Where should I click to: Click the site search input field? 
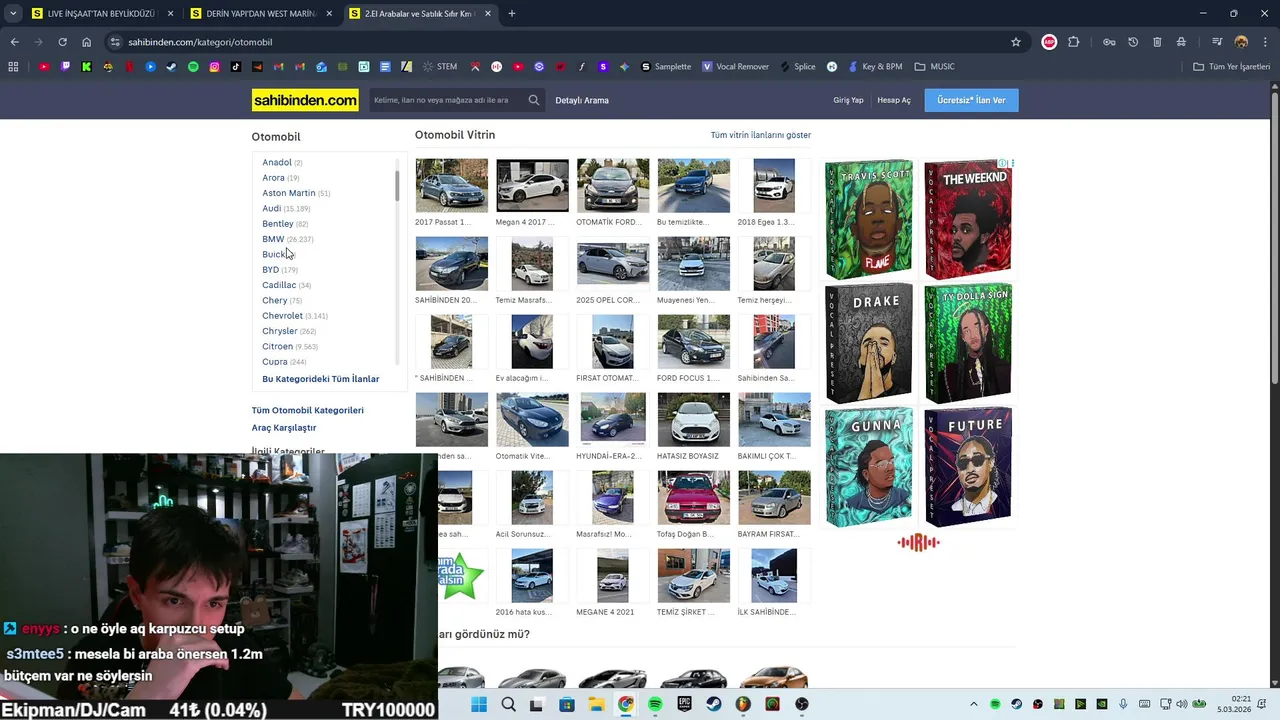[x=445, y=100]
